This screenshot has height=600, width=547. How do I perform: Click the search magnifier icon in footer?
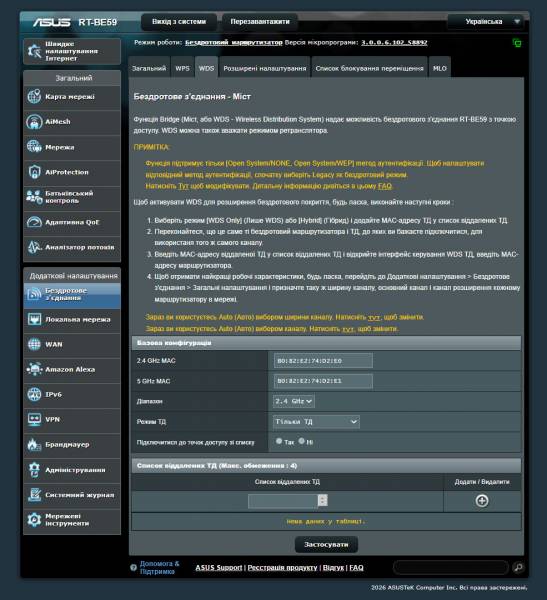(x=518, y=567)
